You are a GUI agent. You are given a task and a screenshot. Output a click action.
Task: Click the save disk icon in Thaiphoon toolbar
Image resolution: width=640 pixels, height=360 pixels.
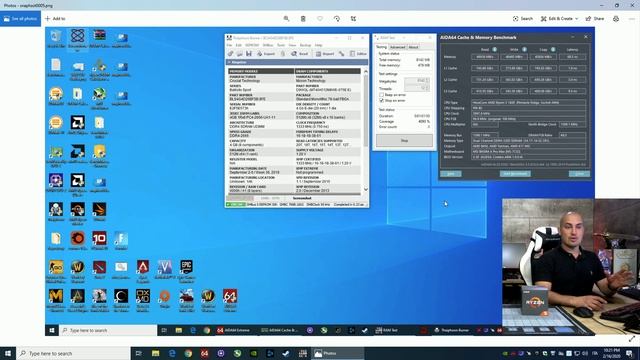(x=249, y=54)
